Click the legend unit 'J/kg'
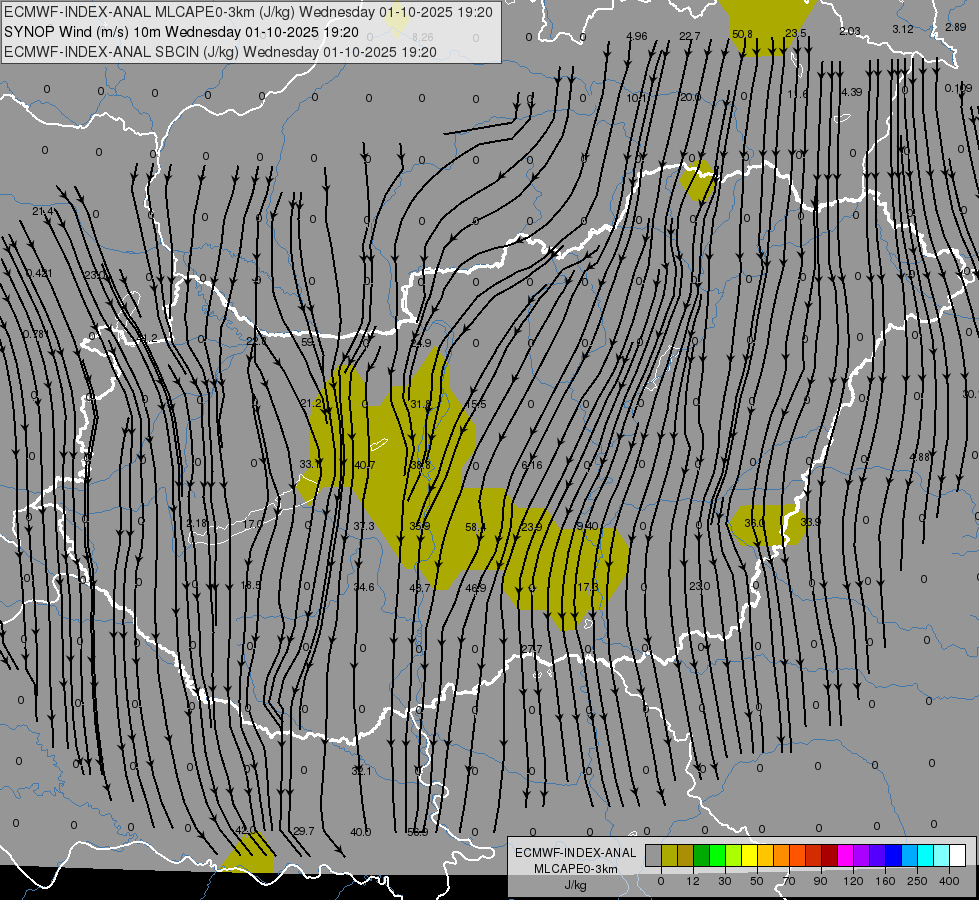979x900 pixels. coord(576,884)
